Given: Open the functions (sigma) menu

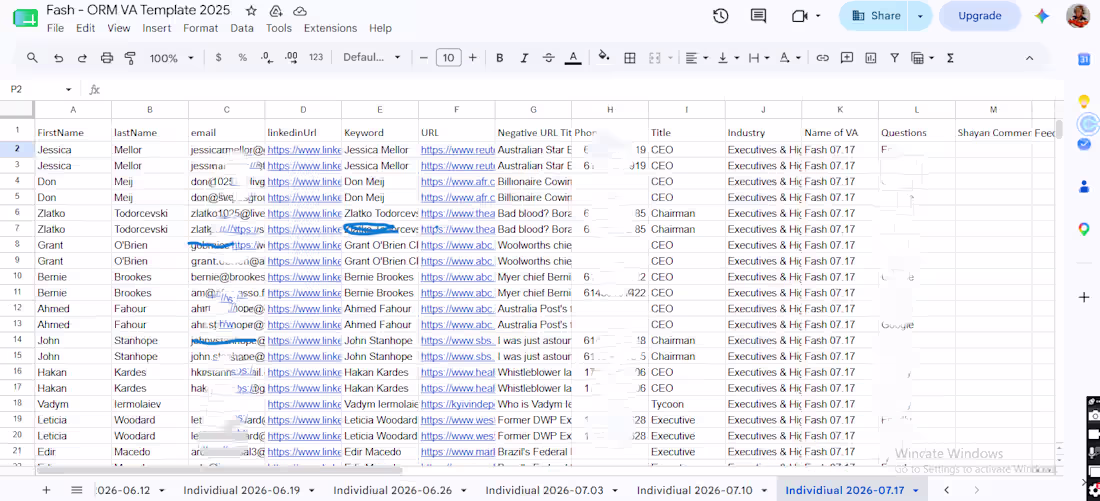Looking at the screenshot, I should 950,58.
